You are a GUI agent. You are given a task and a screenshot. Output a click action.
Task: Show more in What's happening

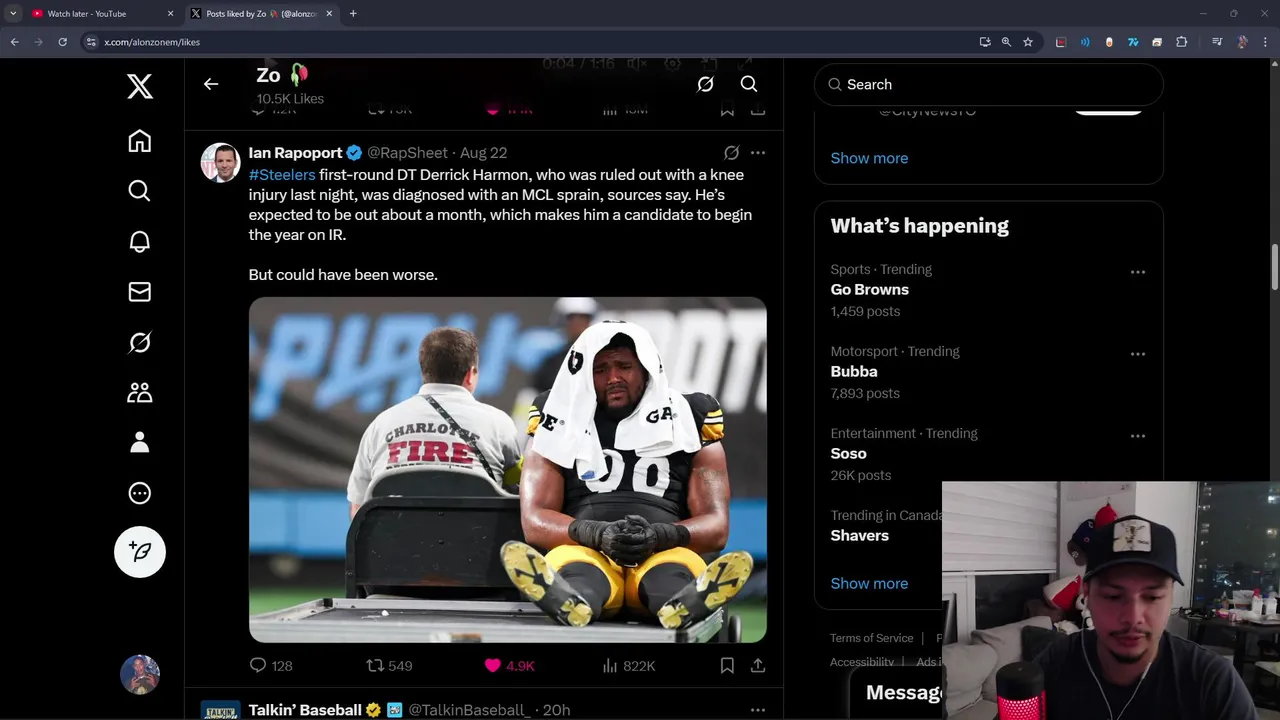click(869, 584)
